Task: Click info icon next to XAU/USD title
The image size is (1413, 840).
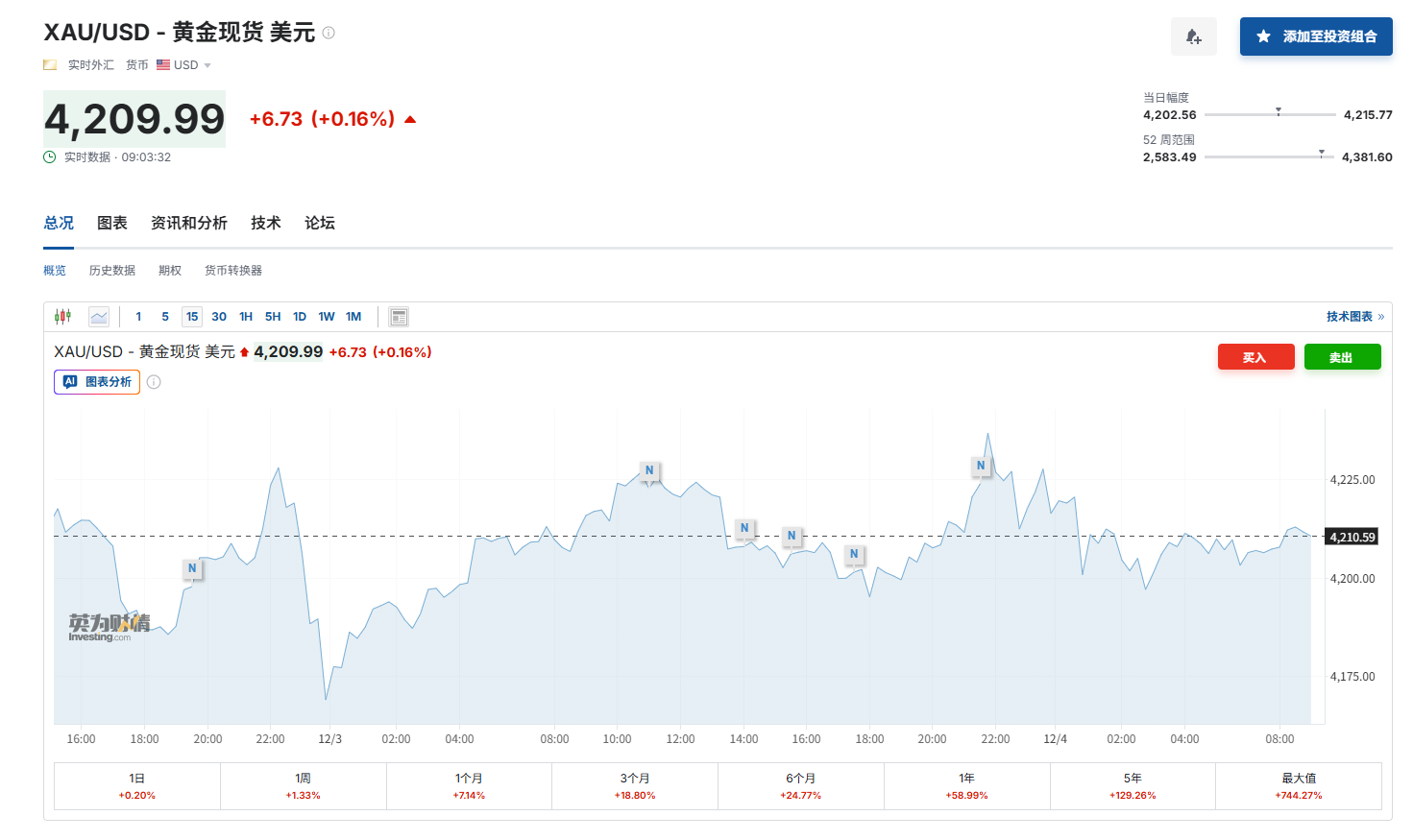Action: [329, 33]
